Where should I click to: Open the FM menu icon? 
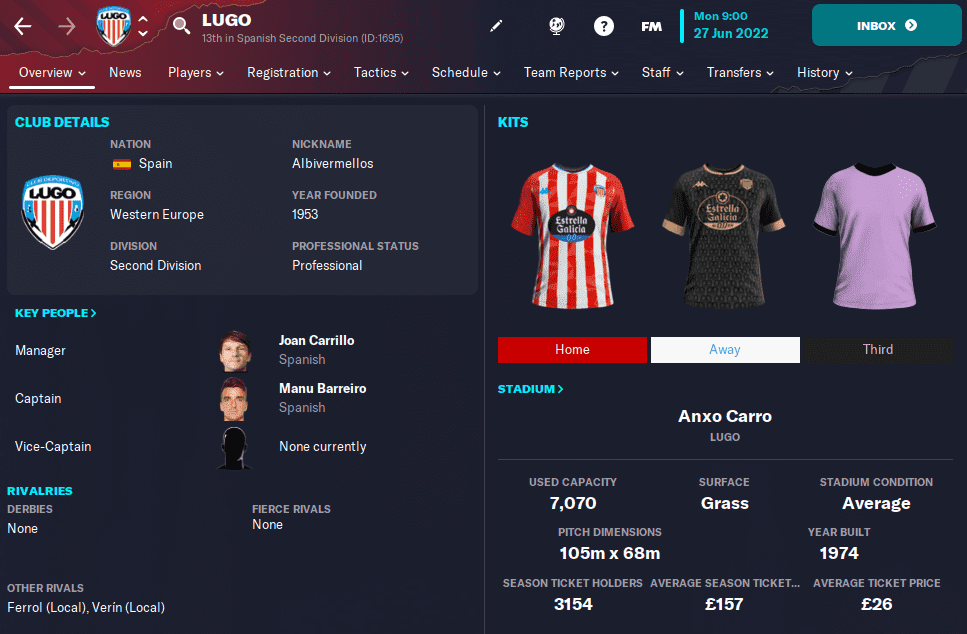tap(651, 27)
